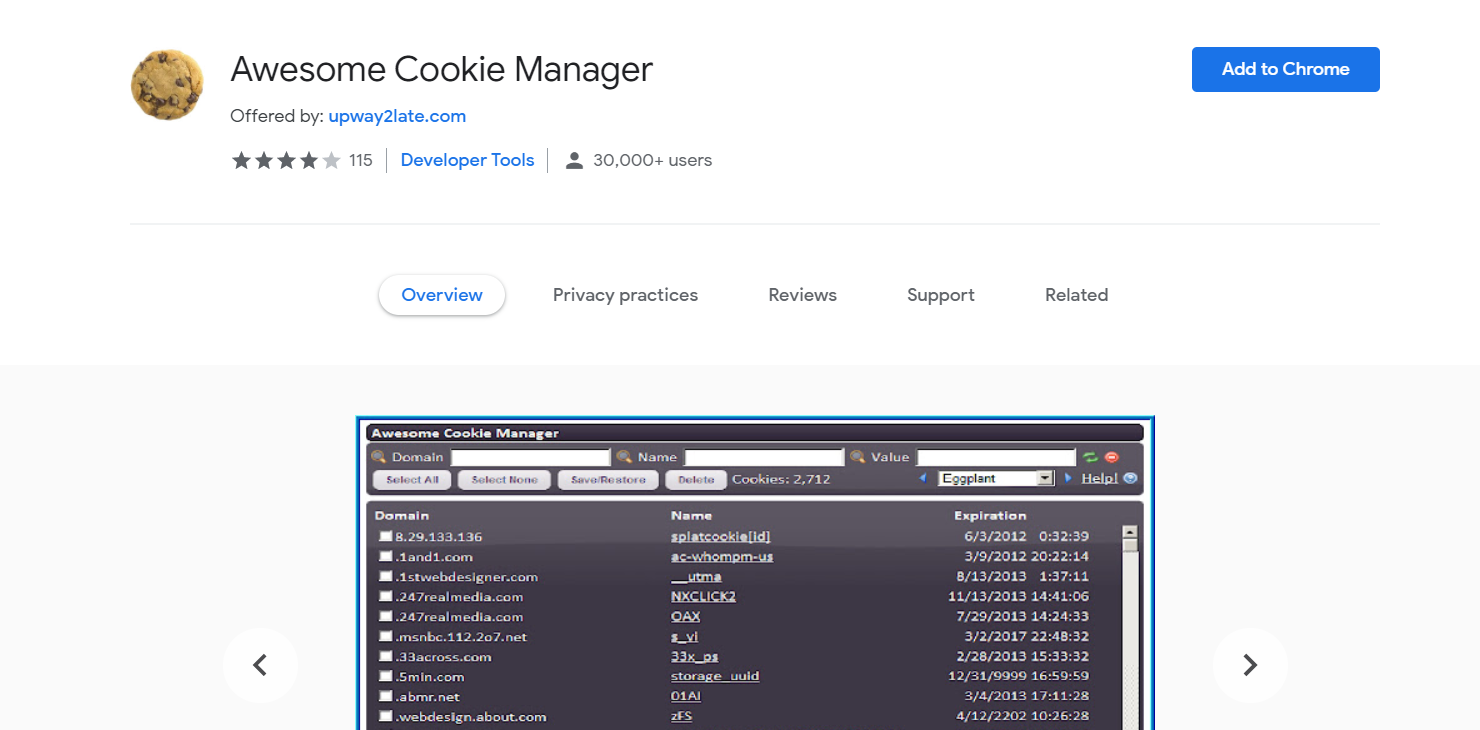Check the box for .webdesign.about.com
This screenshot has width=1480, height=730.
(386, 717)
